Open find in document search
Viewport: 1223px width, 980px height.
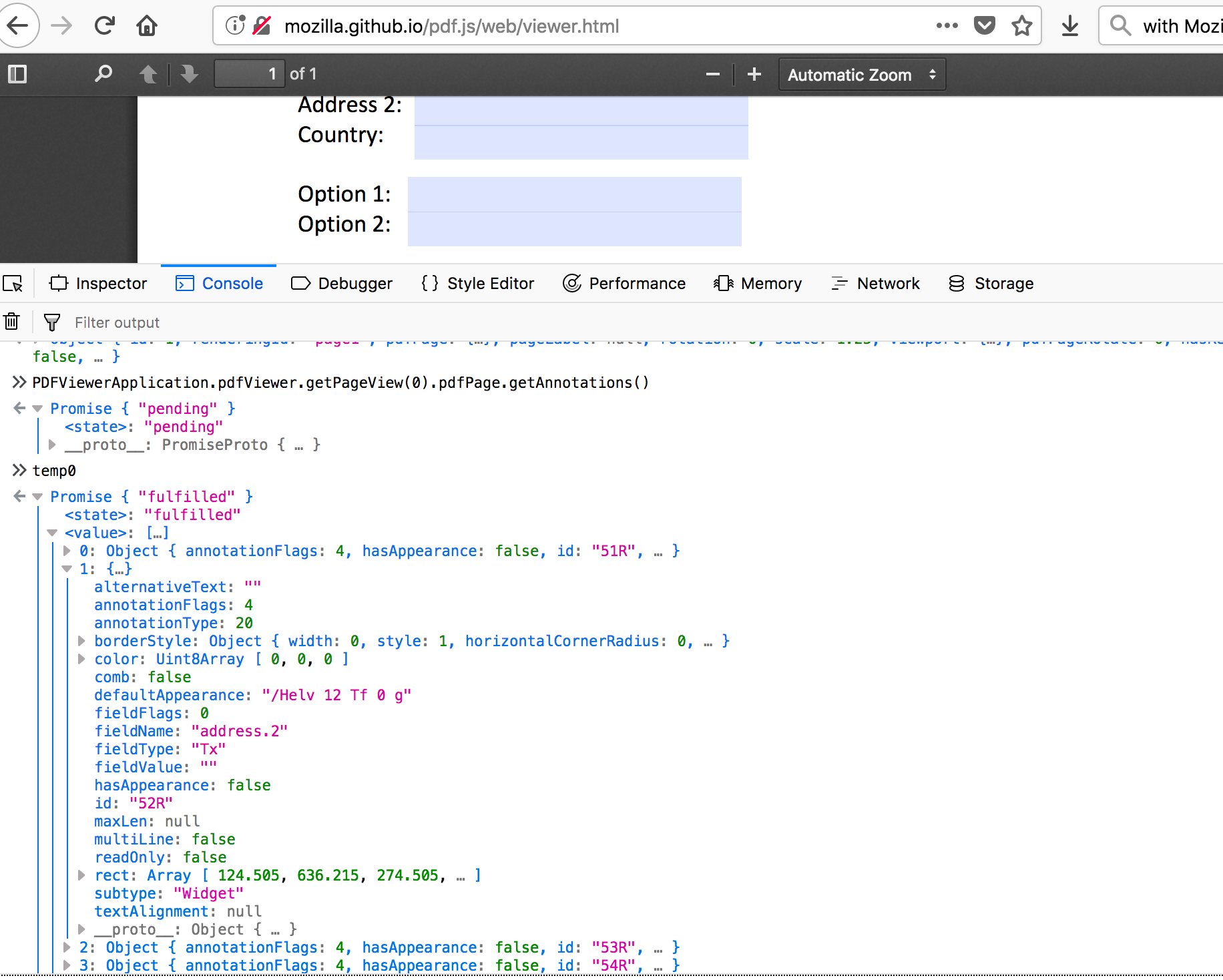tap(103, 74)
